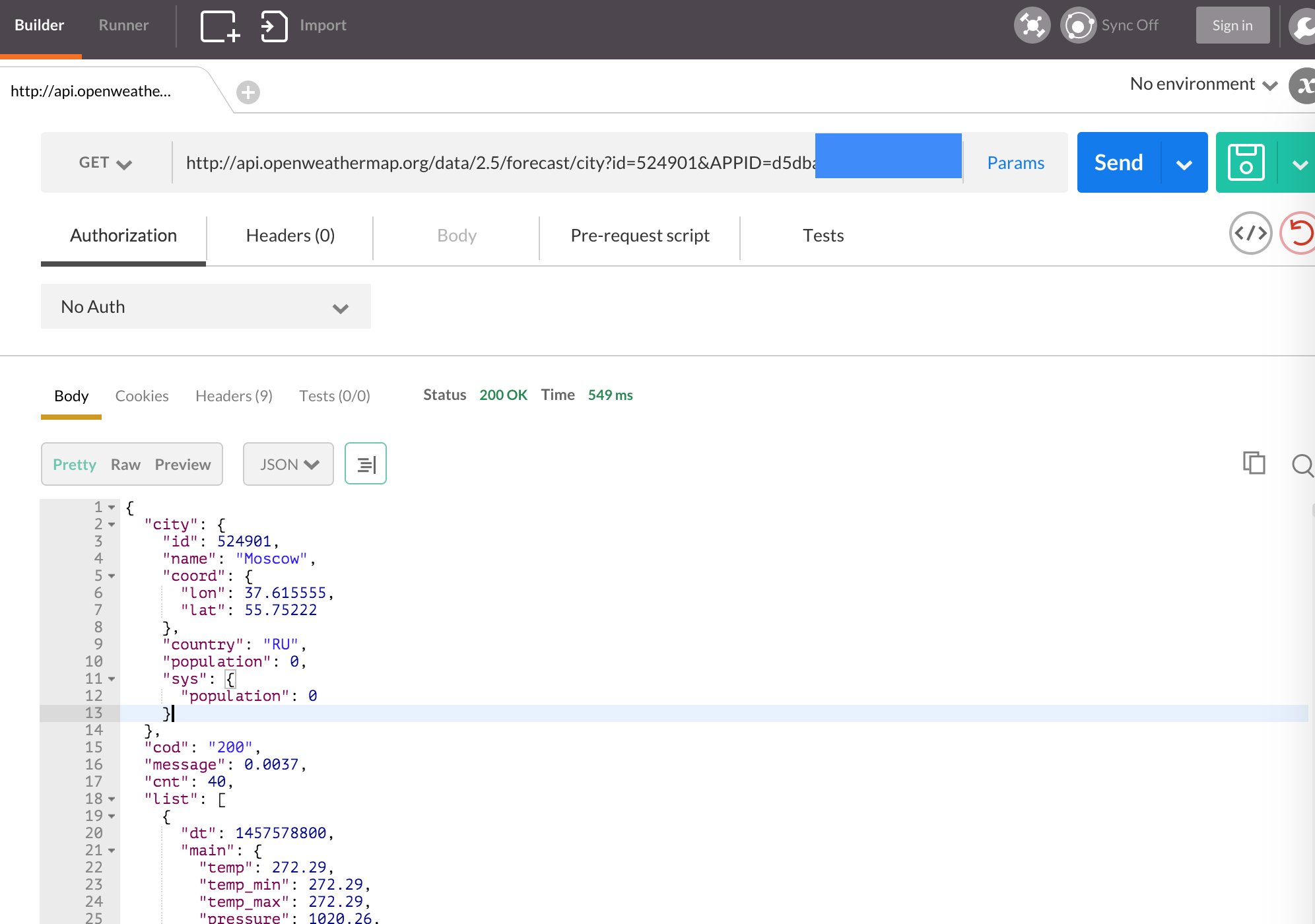Screen dimensions: 1315x924
Task: Click the Sync status circle icon
Action: 1078,26
